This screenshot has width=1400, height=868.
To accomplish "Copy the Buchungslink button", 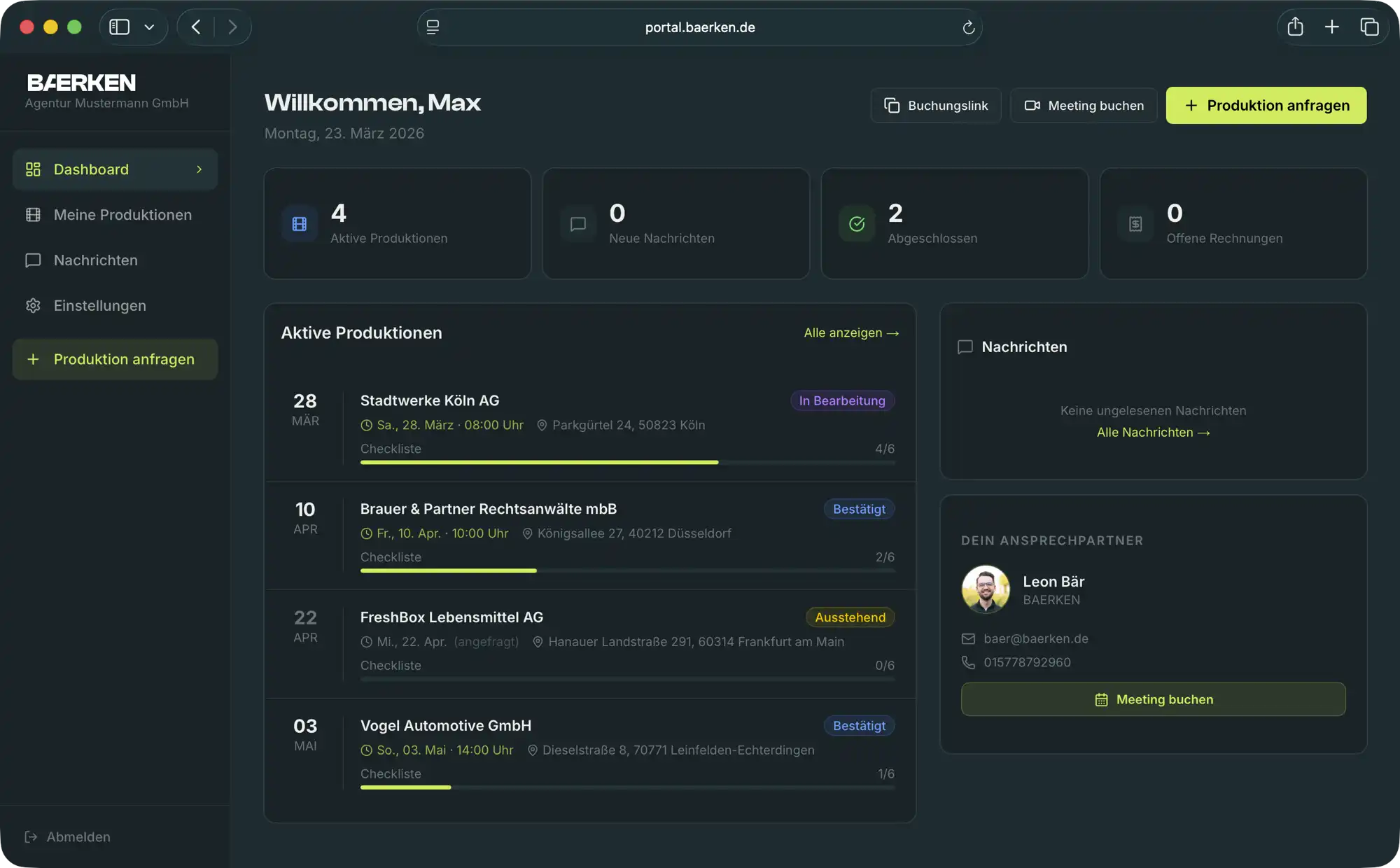I will (x=935, y=106).
